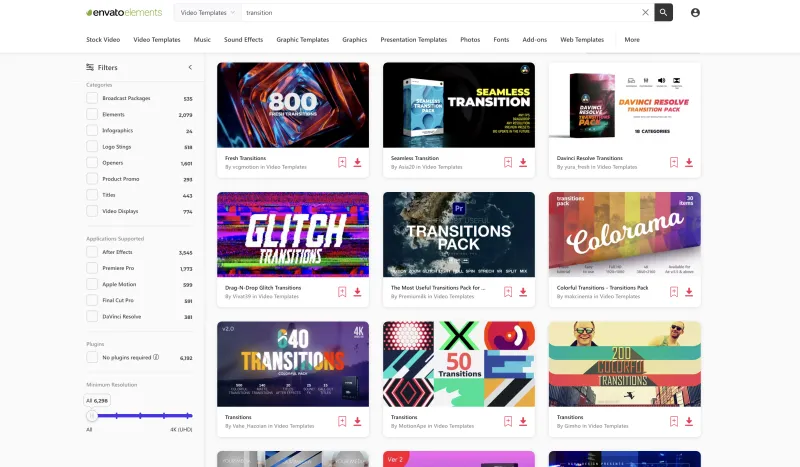Screen dimensions: 800x467
Task: Download the Seamless Transition item
Action: [523, 162]
